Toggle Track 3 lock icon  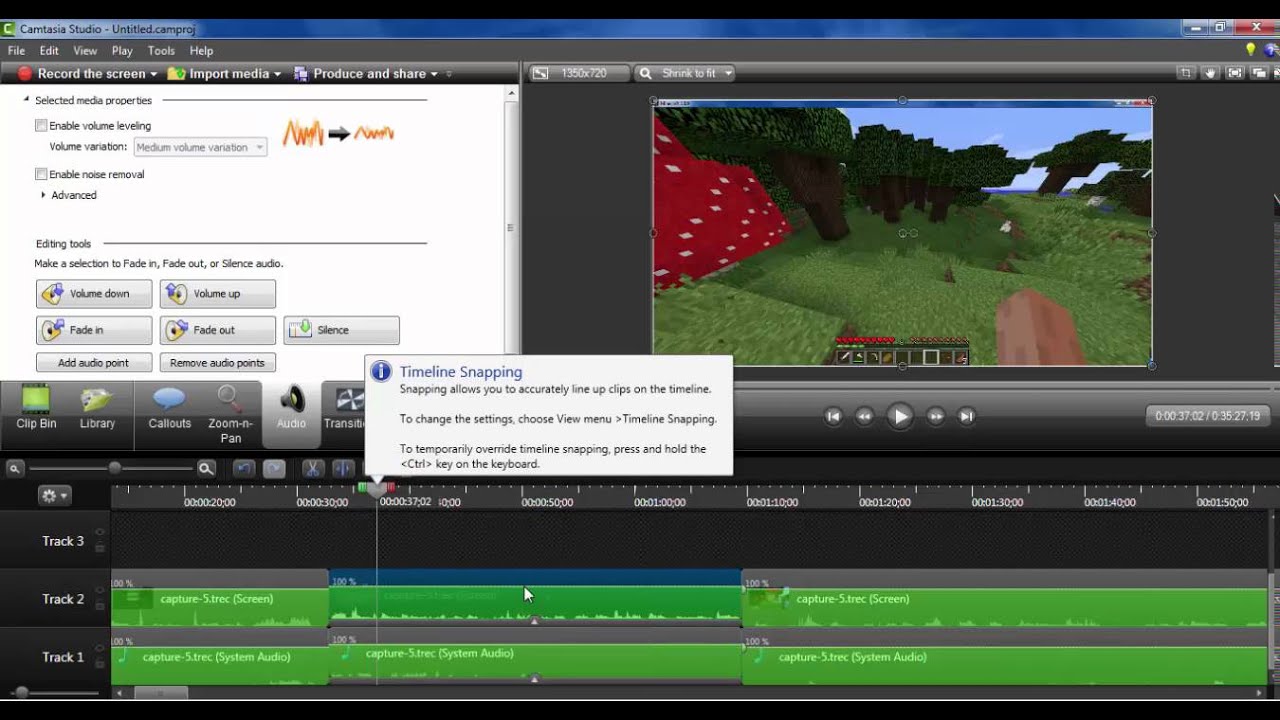[99, 548]
